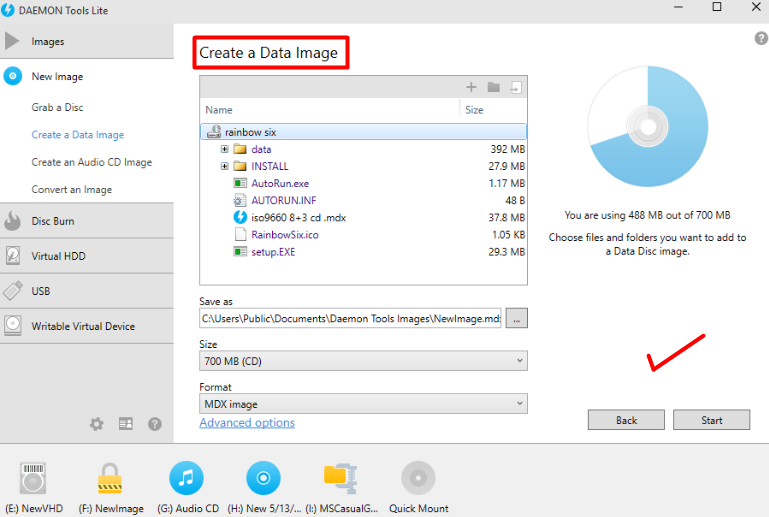Viewport: 769px width, 517px height.
Task: Click the Writable Virtual Device disc icon
Action: [x=13, y=326]
